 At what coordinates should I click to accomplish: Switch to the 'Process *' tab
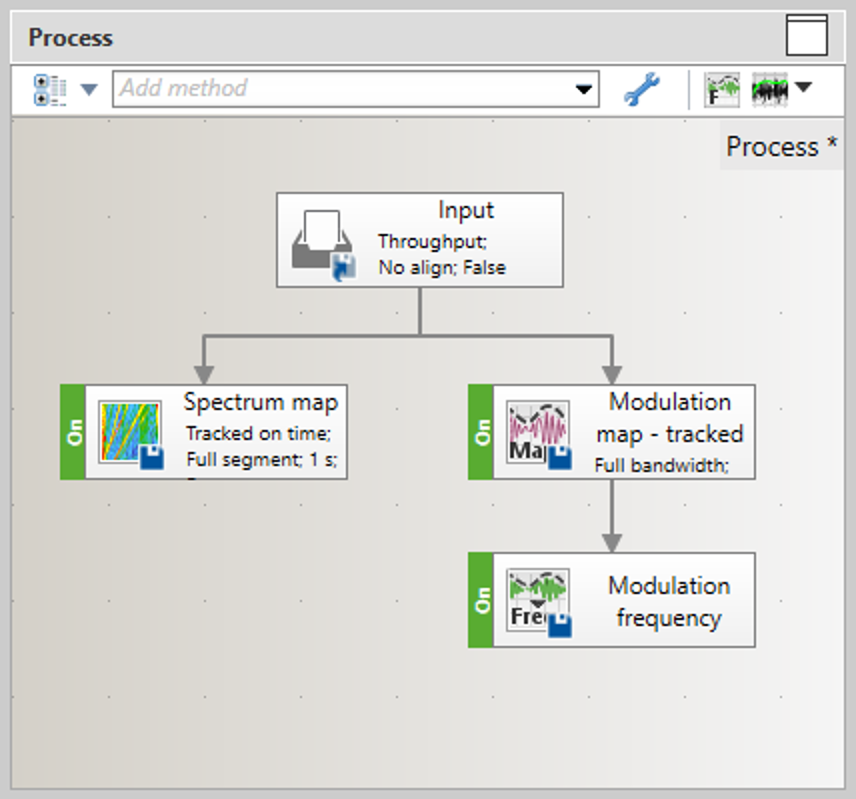click(x=781, y=147)
